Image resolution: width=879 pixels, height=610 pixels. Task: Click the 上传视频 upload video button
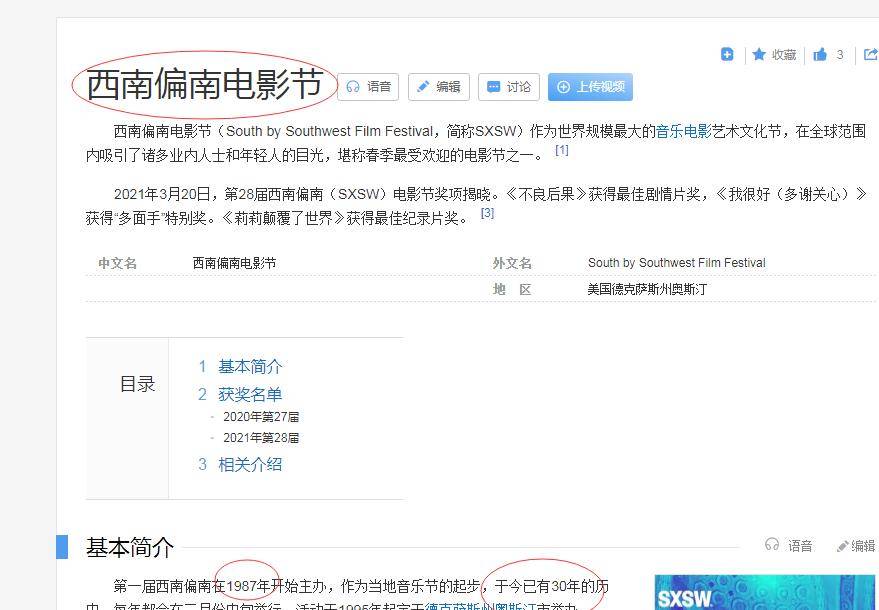[590, 87]
